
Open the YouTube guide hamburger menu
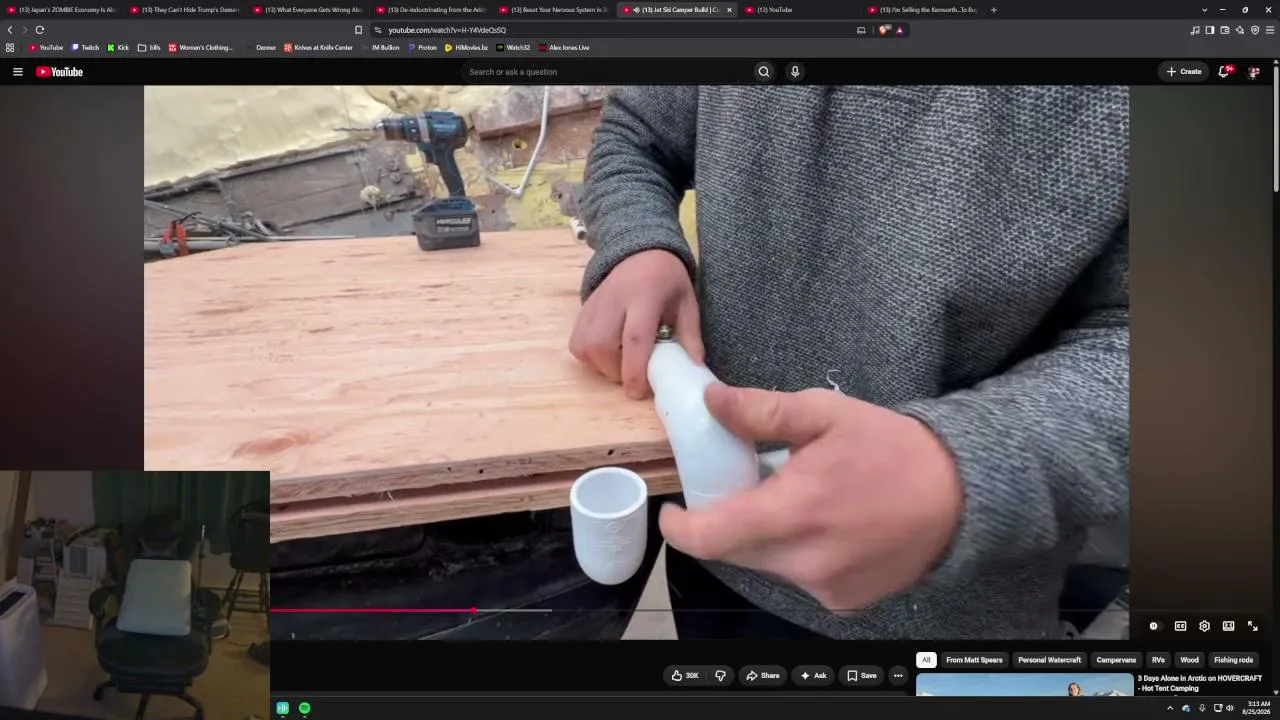pyautogui.click(x=17, y=72)
